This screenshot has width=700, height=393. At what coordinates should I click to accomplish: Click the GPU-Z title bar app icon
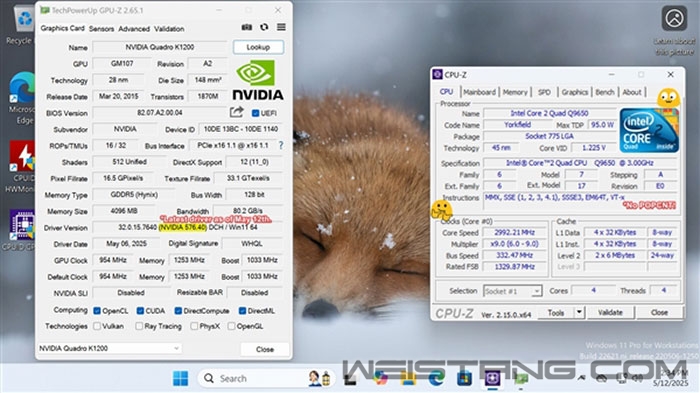(45, 10)
